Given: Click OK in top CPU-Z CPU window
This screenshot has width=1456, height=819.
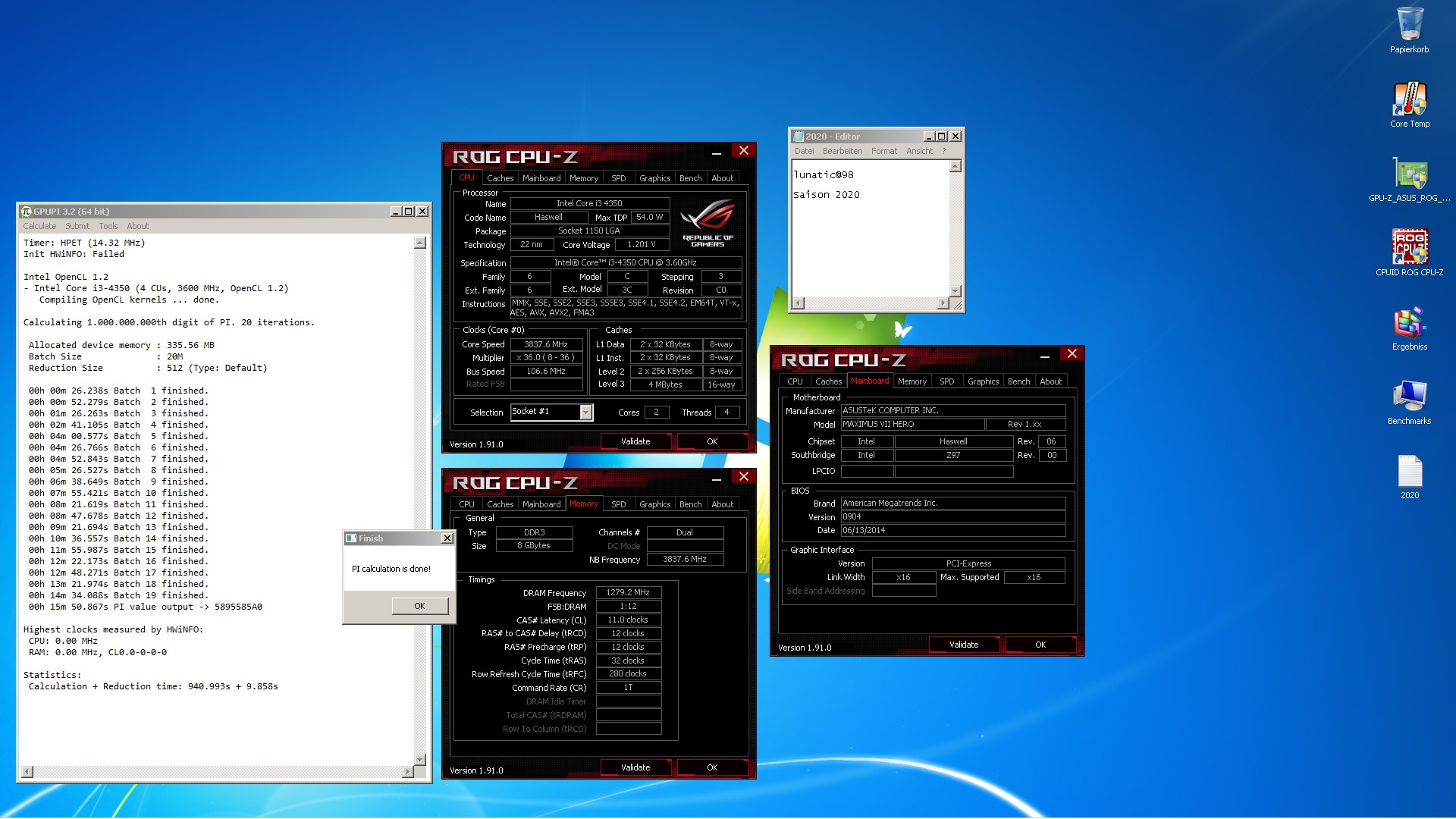Looking at the screenshot, I should pos(712,441).
